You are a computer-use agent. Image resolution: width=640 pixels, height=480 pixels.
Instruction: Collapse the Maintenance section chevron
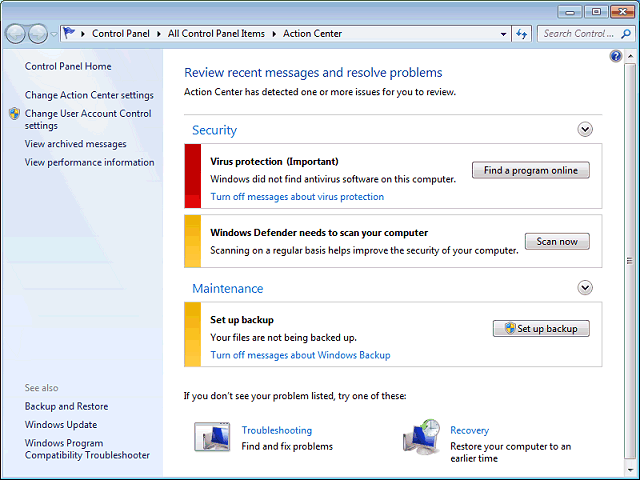pyautogui.click(x=585, y=288)
